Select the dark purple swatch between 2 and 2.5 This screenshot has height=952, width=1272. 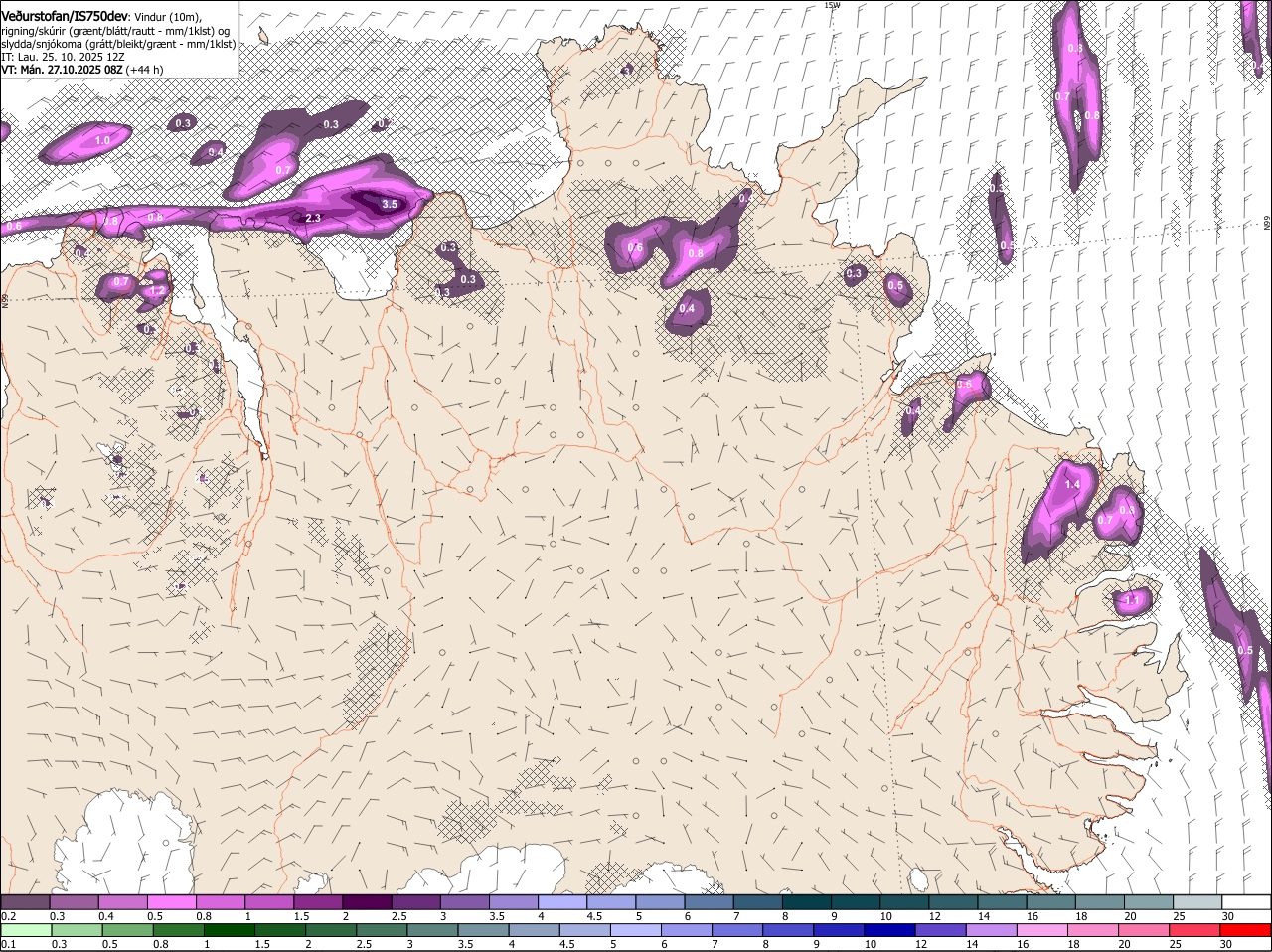tap(367, 902)
